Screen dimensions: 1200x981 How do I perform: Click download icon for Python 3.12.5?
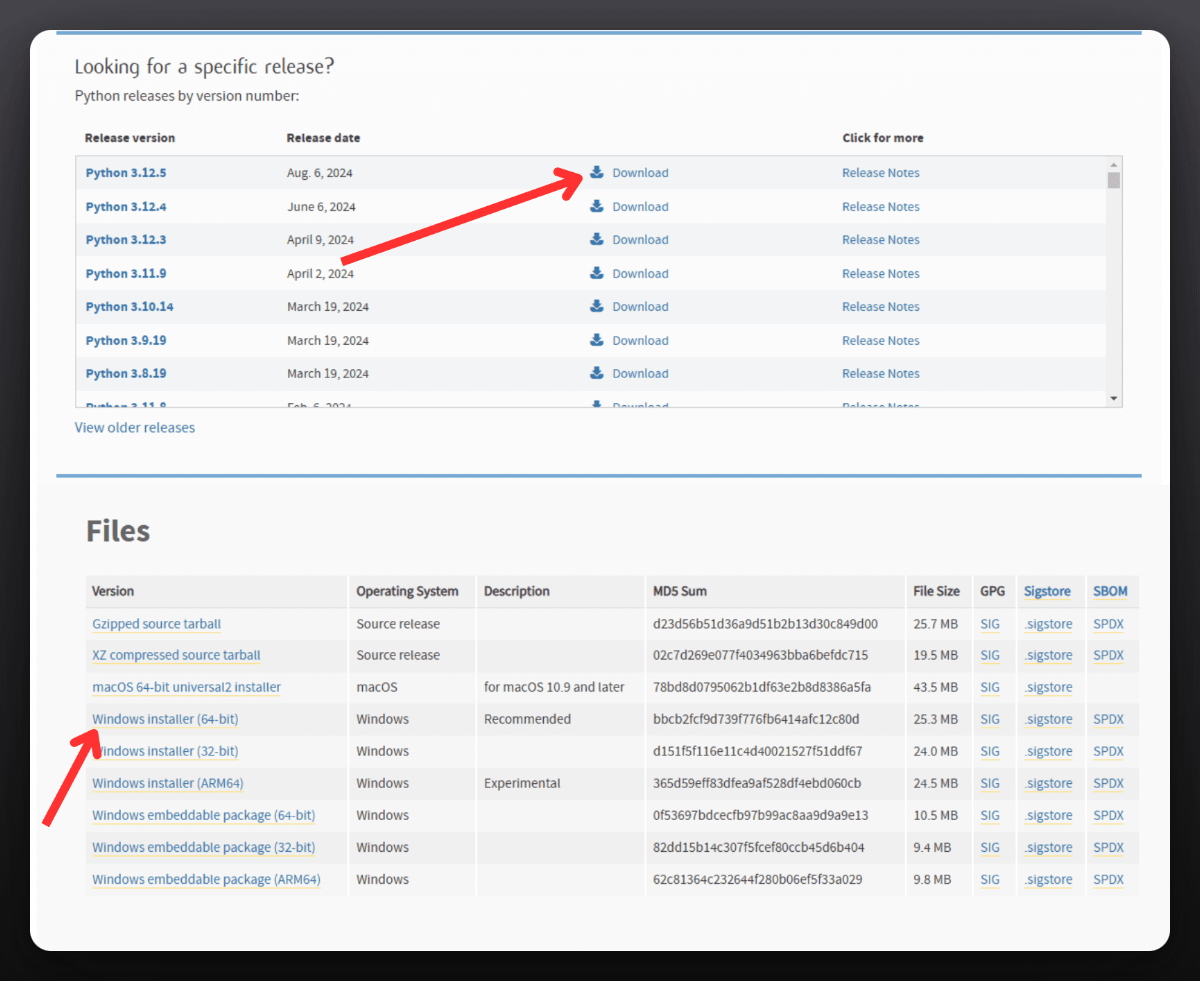597,172
